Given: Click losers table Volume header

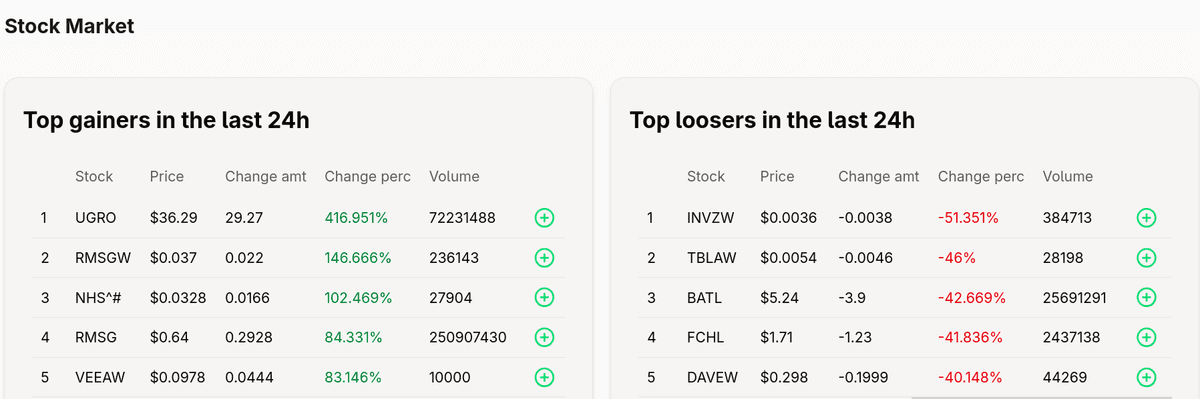Looking at the screenshot, I should pyautogui.click(x=1068, y=176).
